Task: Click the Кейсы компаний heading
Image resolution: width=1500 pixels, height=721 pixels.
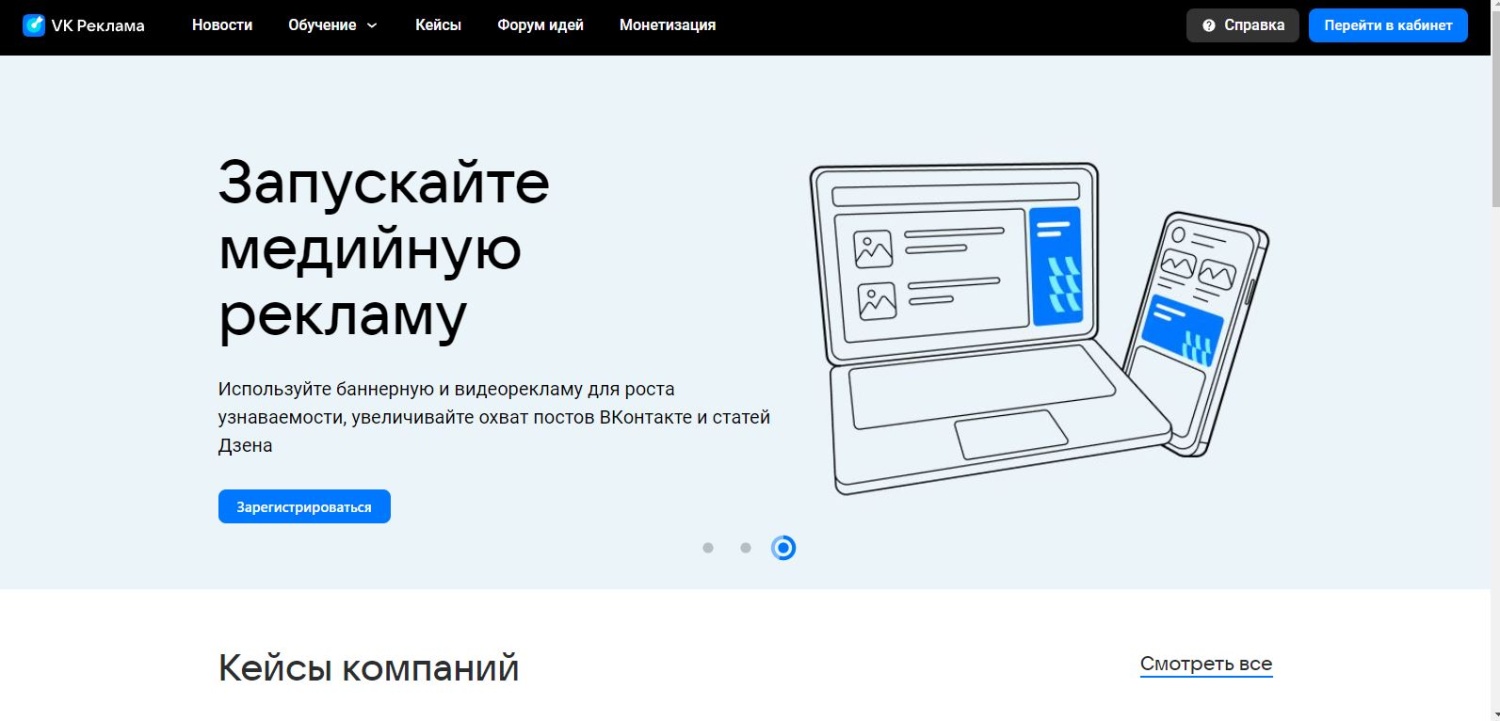Action: point(369,667)
